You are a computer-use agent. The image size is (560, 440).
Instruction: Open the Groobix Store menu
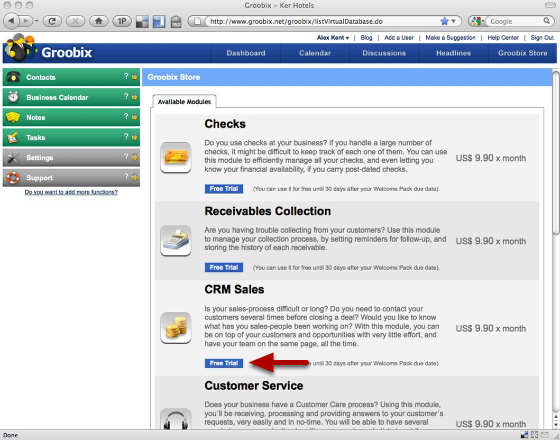click(x=522, y=53)
